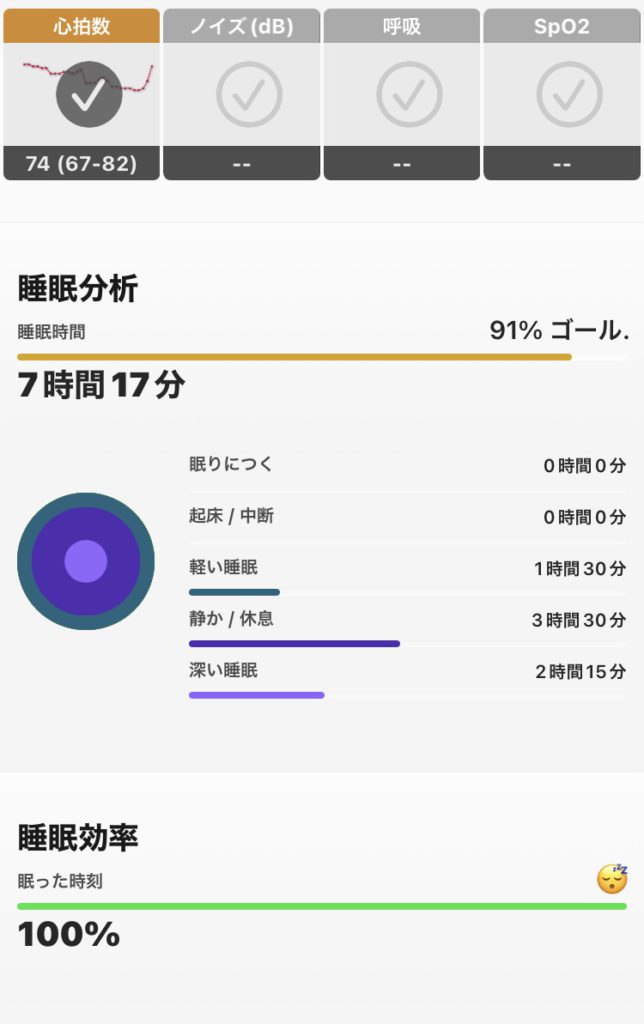Viewport: 644px width, 1024px height.
Task: Toggle the noise checkmark circle
Action: (x=249, y=94)
